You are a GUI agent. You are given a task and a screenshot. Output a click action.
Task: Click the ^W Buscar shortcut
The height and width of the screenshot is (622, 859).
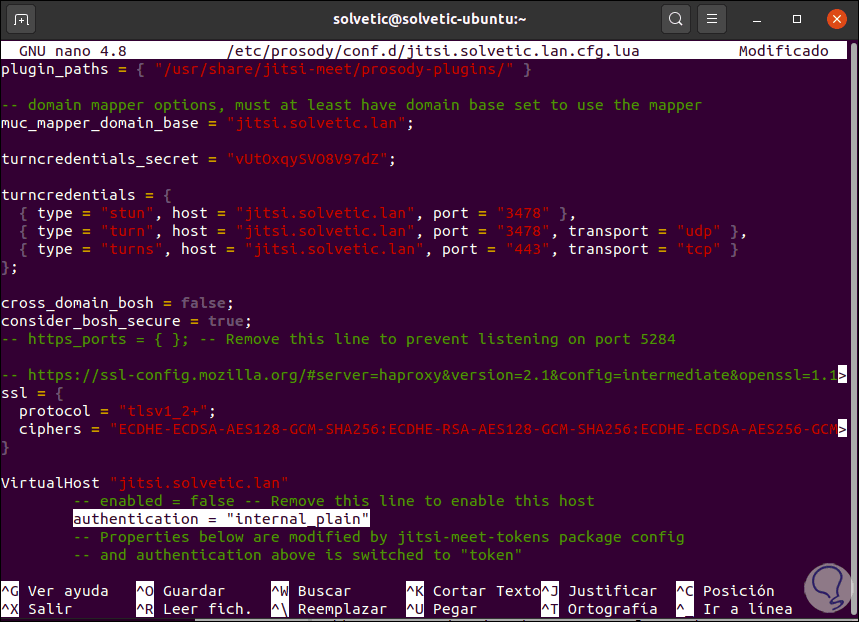(x=311, y=591)
